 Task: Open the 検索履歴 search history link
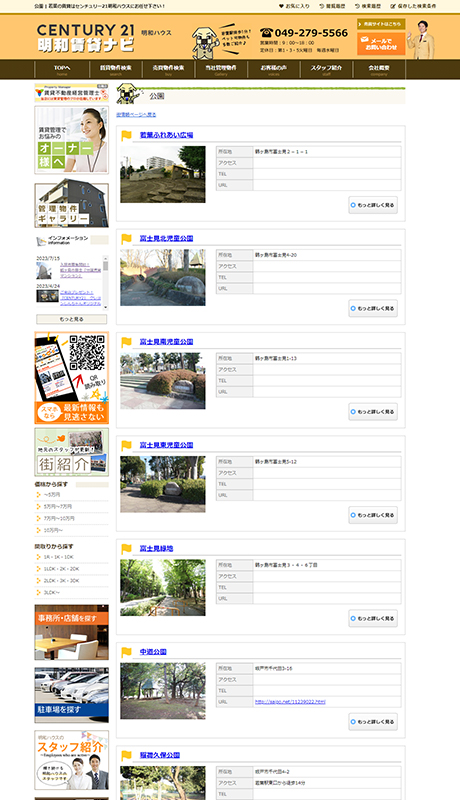coord(368,6)
